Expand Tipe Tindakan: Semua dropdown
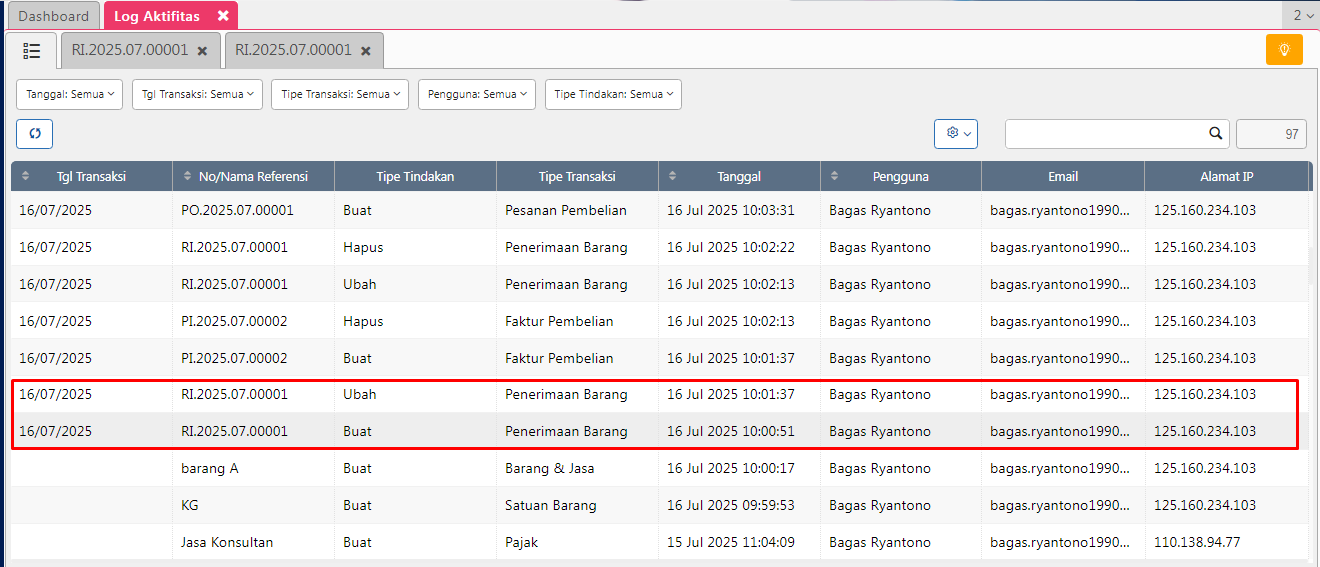This screenshot has height=567, width=1320. pyautogui.click(x=612, y=94)
